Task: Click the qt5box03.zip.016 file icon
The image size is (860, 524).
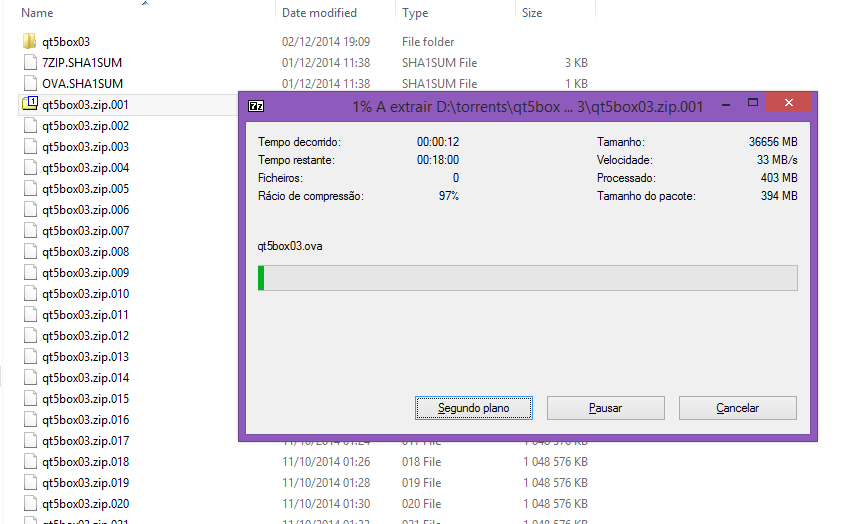Action: (30, 420)
